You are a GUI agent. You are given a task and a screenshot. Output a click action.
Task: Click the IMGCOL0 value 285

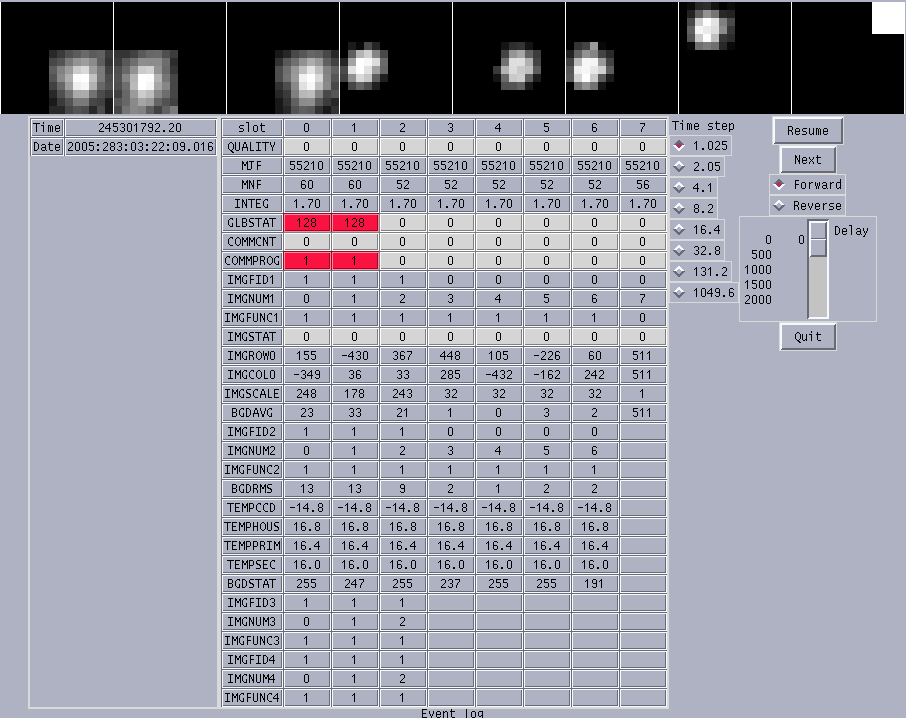[450, 375]
